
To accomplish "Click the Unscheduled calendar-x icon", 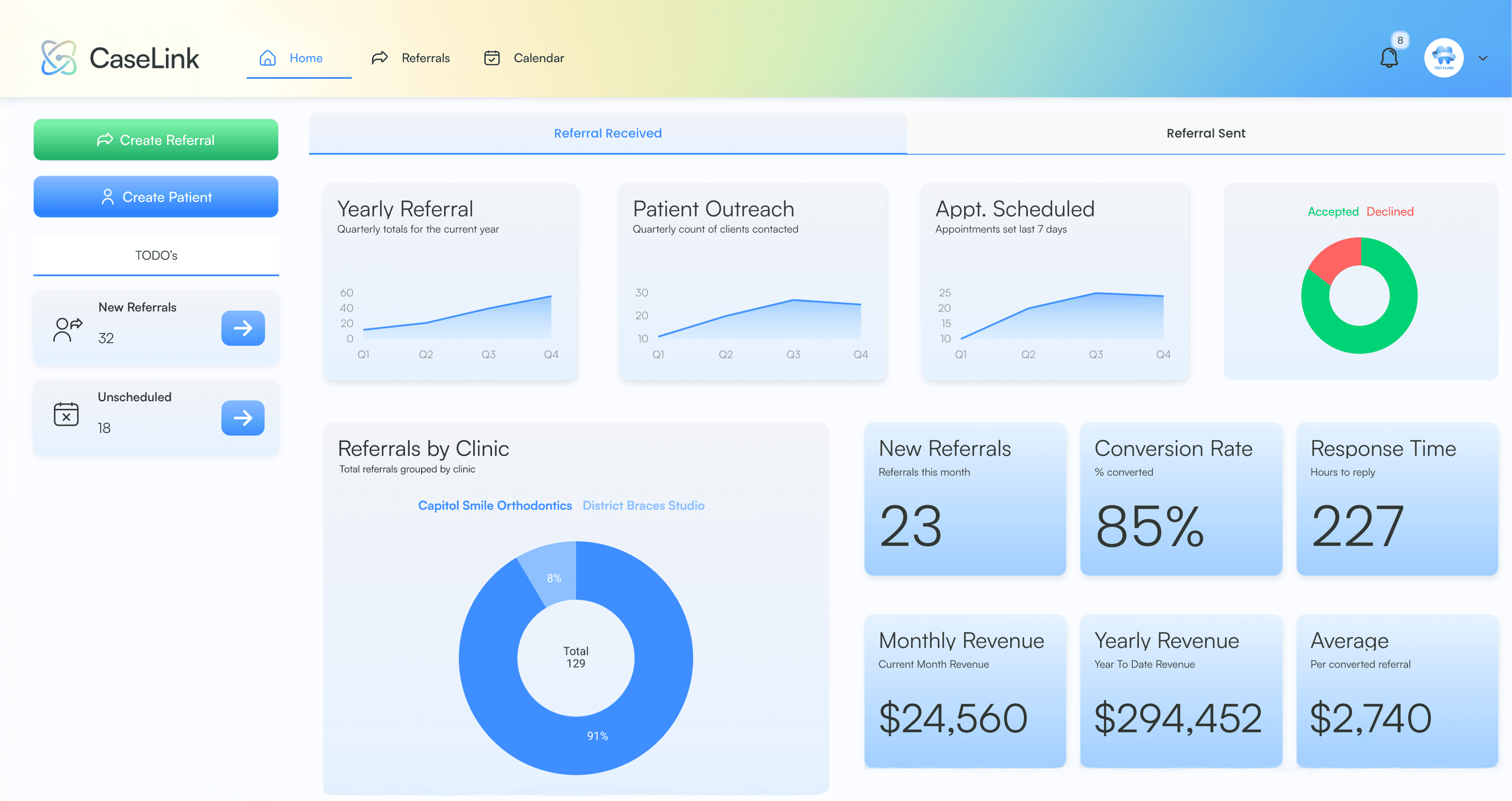I will click(66, 415).
